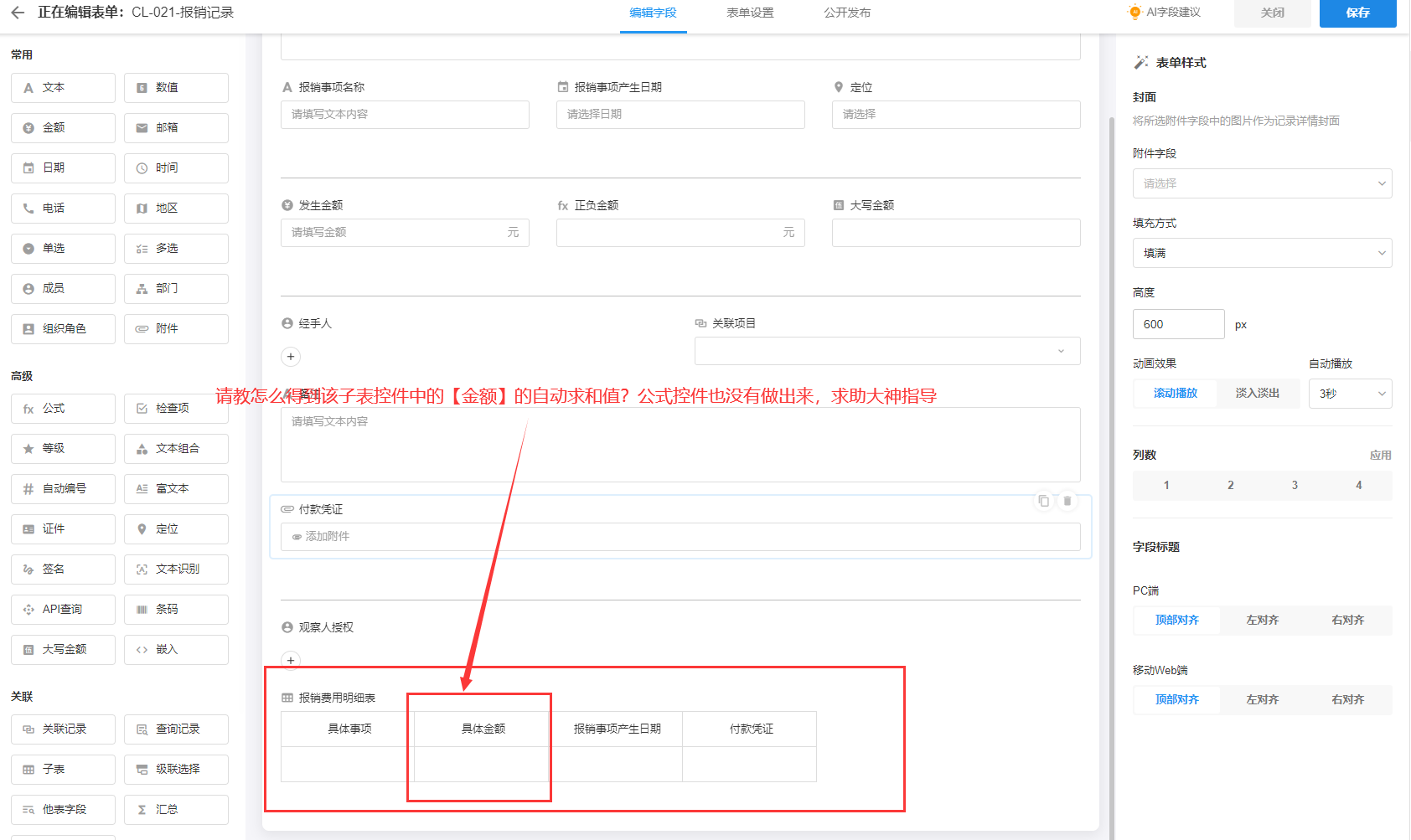This screenshot has width=1411, height=840.
Task: Click the 高度 input field showing 600
Action: click(1178, 324)
